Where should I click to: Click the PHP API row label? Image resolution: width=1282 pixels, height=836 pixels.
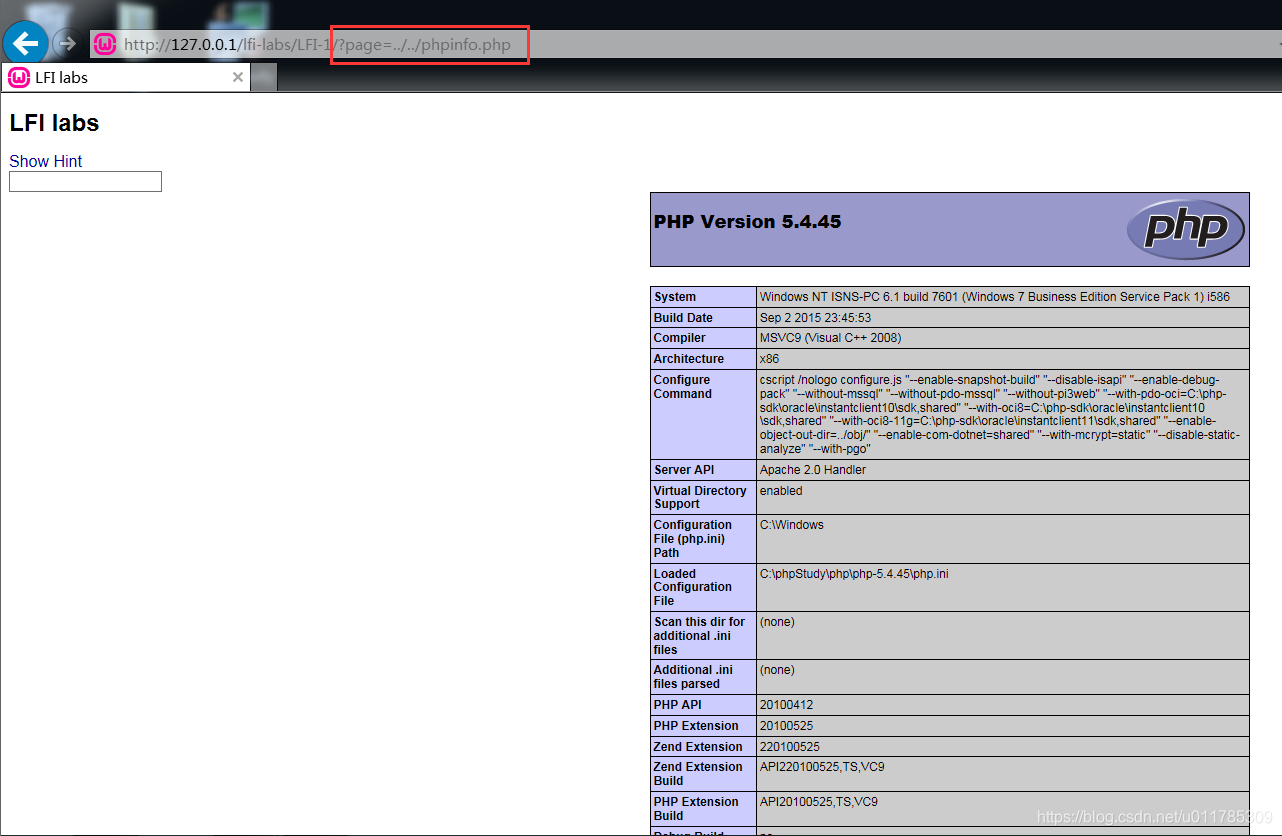(677, 705)
